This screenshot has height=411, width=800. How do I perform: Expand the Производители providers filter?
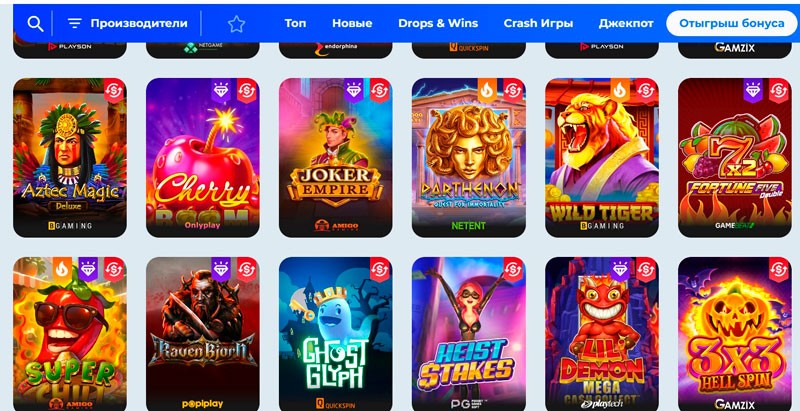coord(128,23)
